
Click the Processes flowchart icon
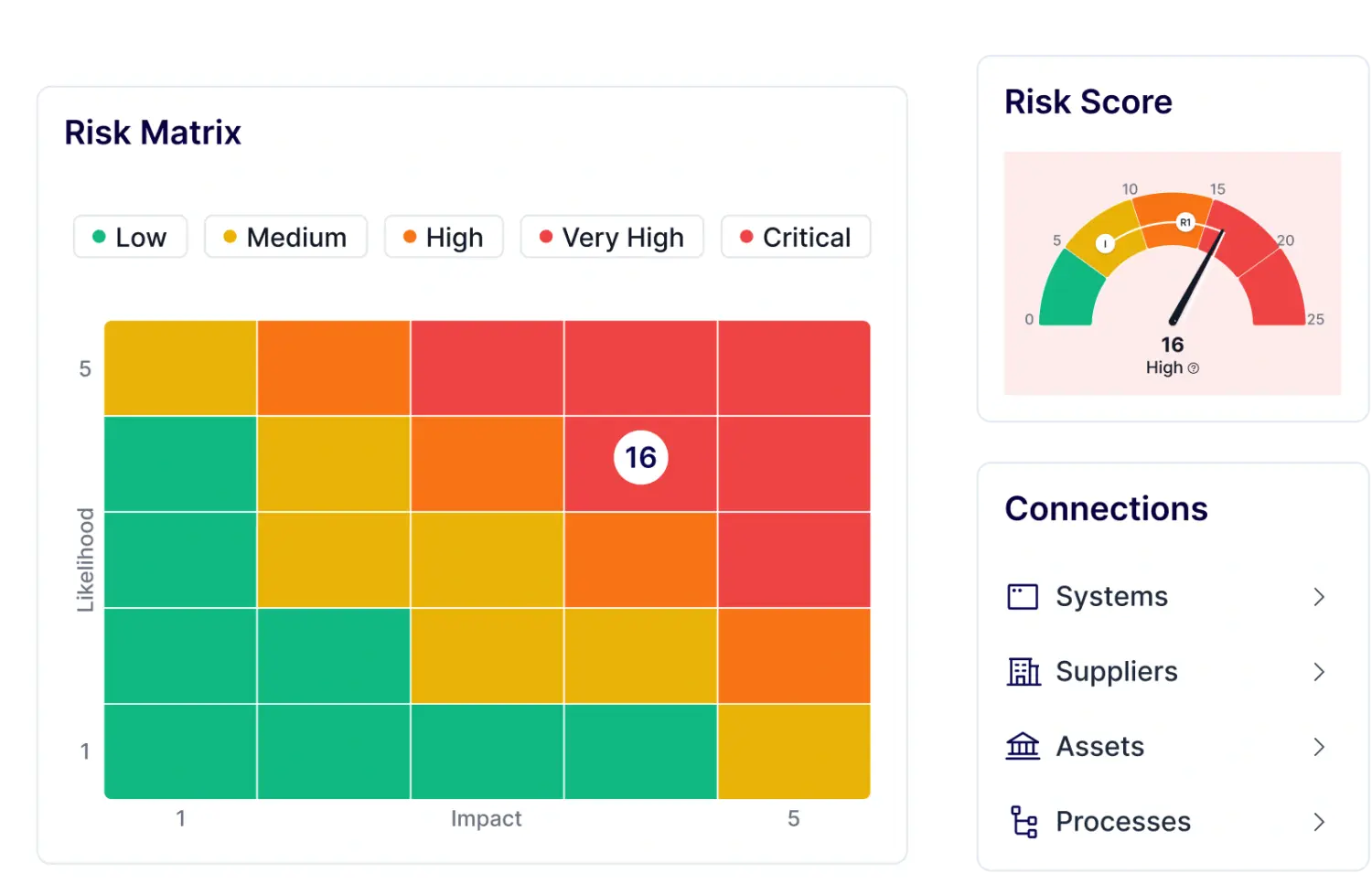[1024, 822]
